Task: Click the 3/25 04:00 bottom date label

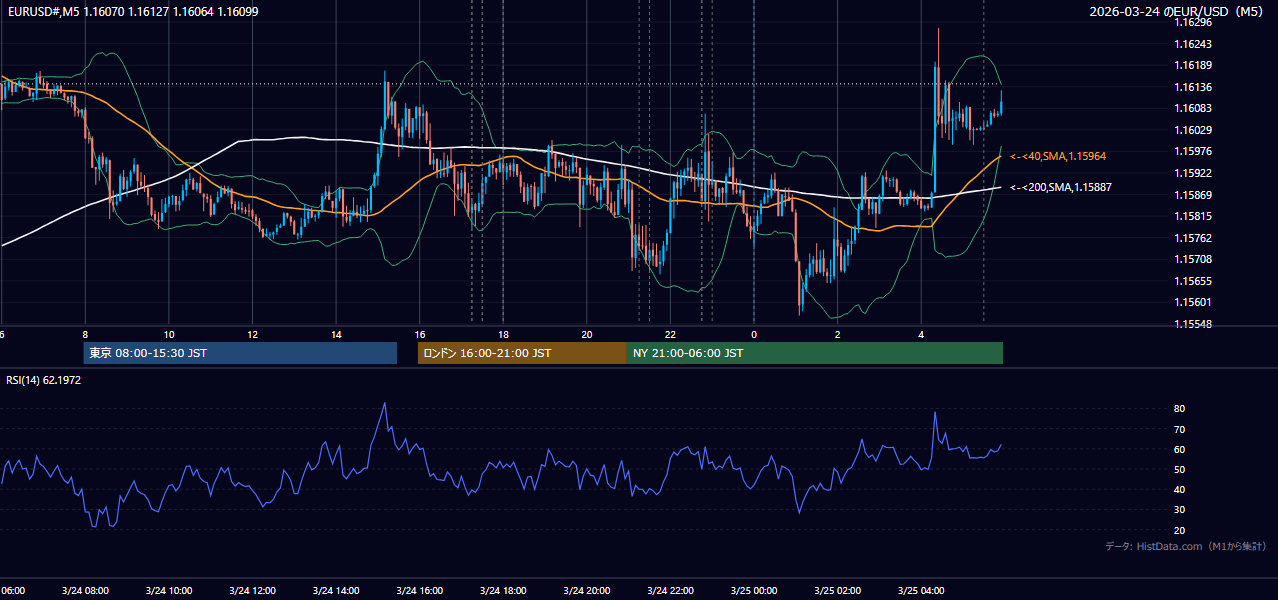Action: click(x=921, y=590)
